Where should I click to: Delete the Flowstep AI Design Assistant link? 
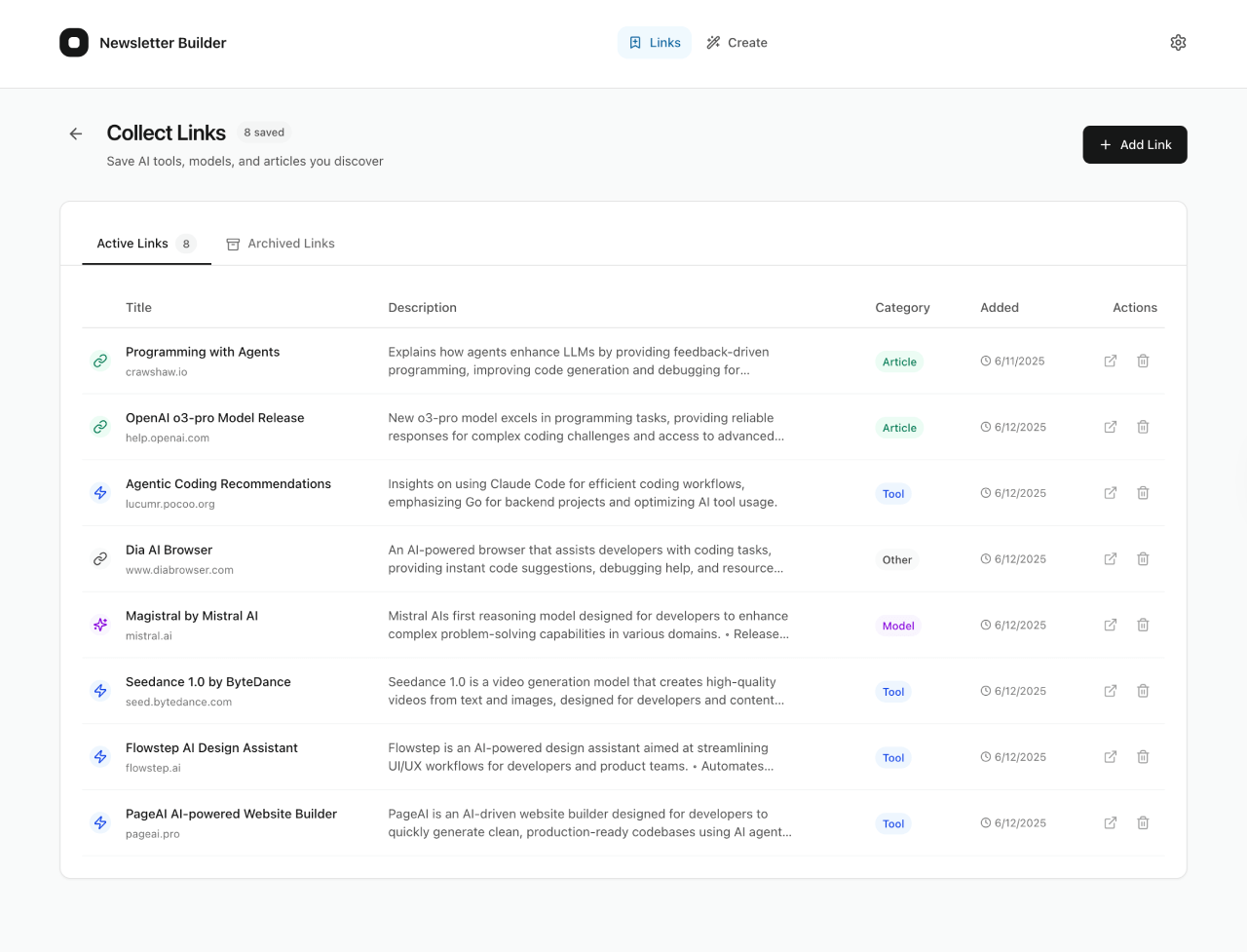click(1143, 757)
